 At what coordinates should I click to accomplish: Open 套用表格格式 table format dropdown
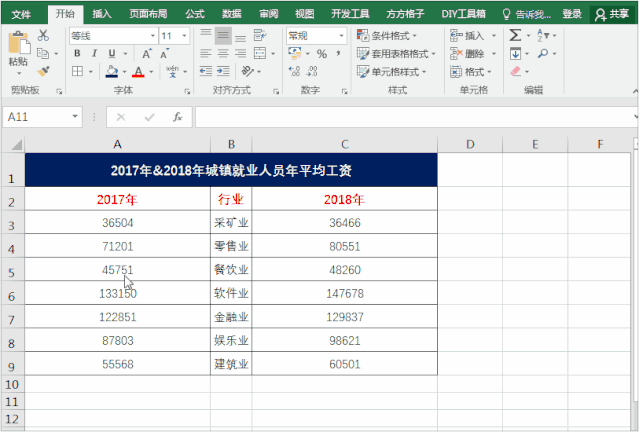click(x=396, y=53)
